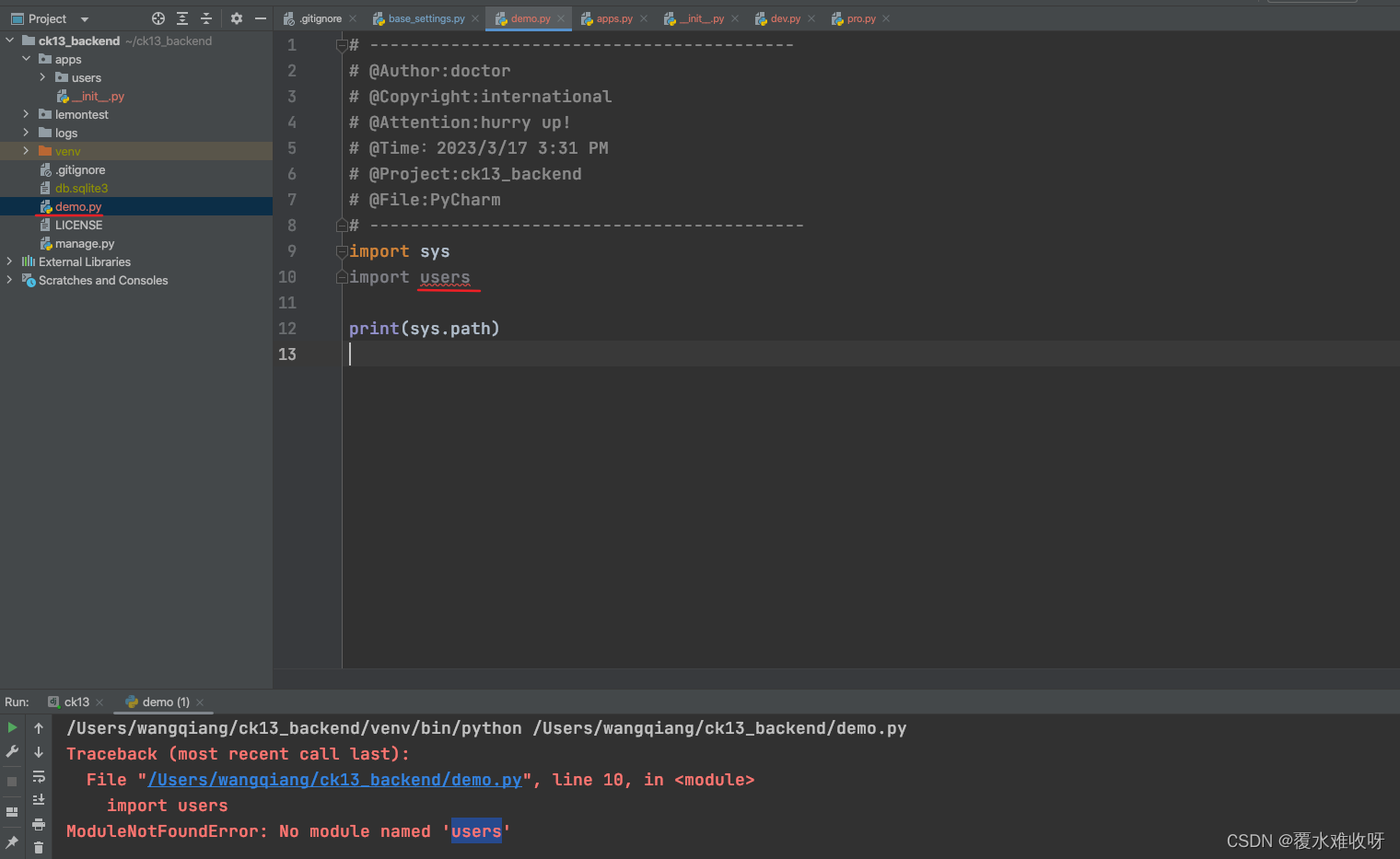Open run configuration wrench icon
1400x859 pixels.
[12, 752]
